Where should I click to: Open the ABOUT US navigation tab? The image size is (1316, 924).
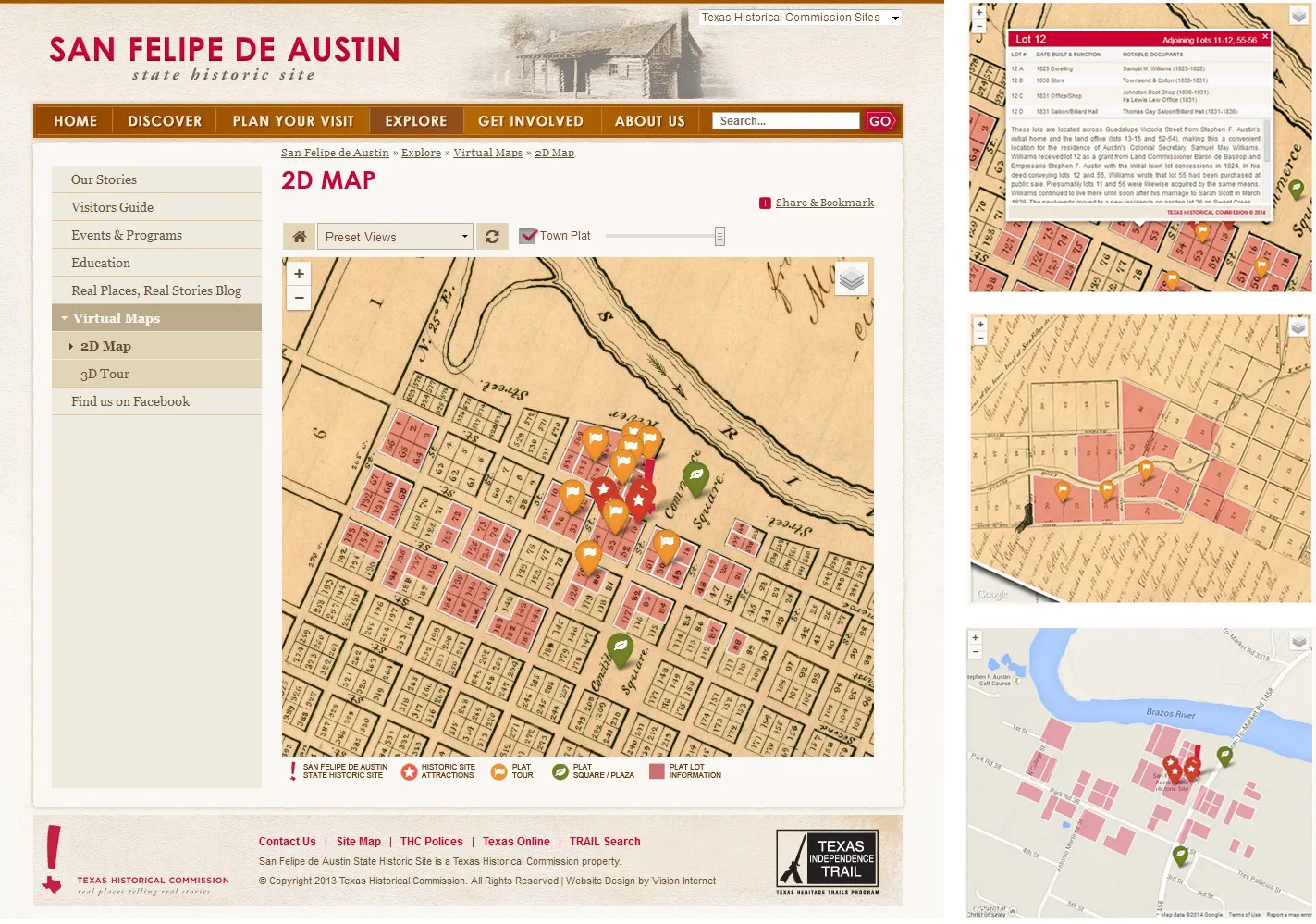tap(650, 121)
